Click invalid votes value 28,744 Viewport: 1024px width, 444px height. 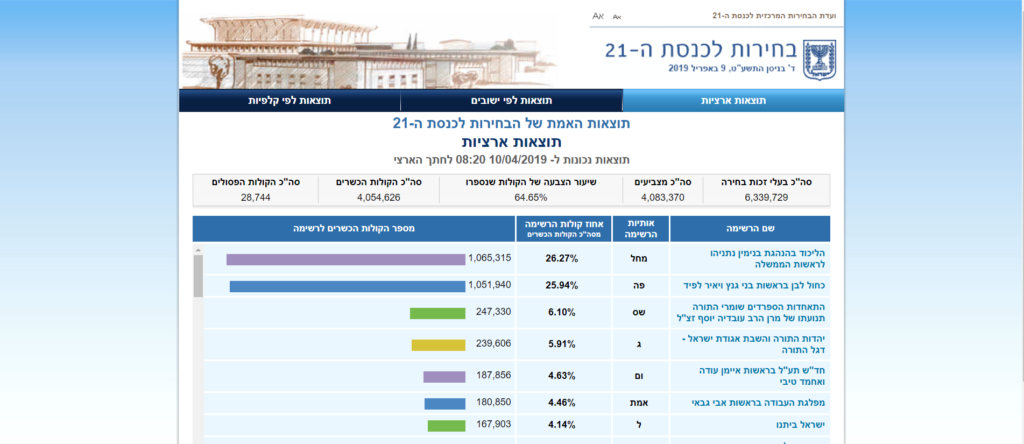[x=255, y=197]
